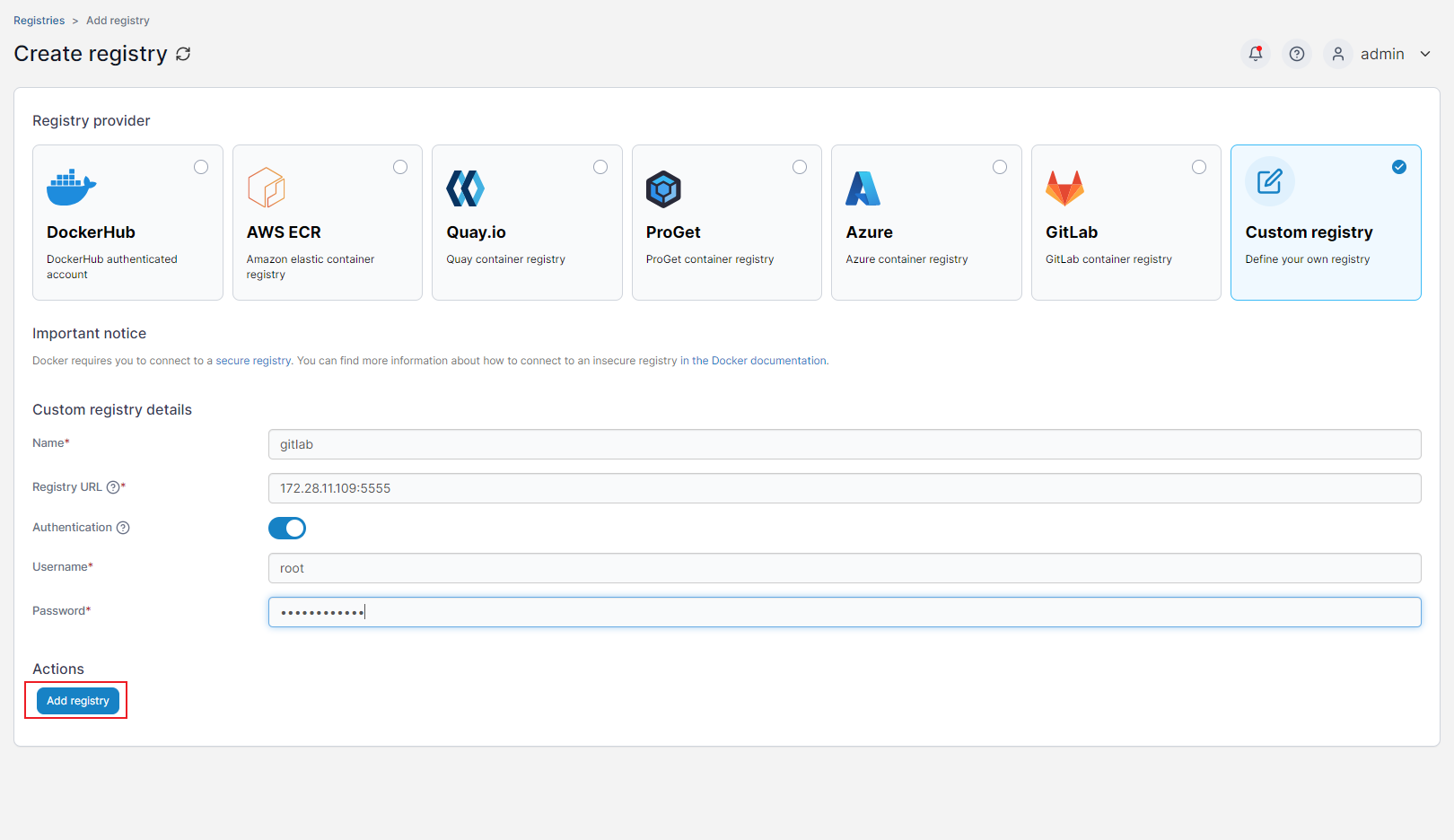
Task: Click the Custom registry pencil icon
Action: (x=1270, y=181)
